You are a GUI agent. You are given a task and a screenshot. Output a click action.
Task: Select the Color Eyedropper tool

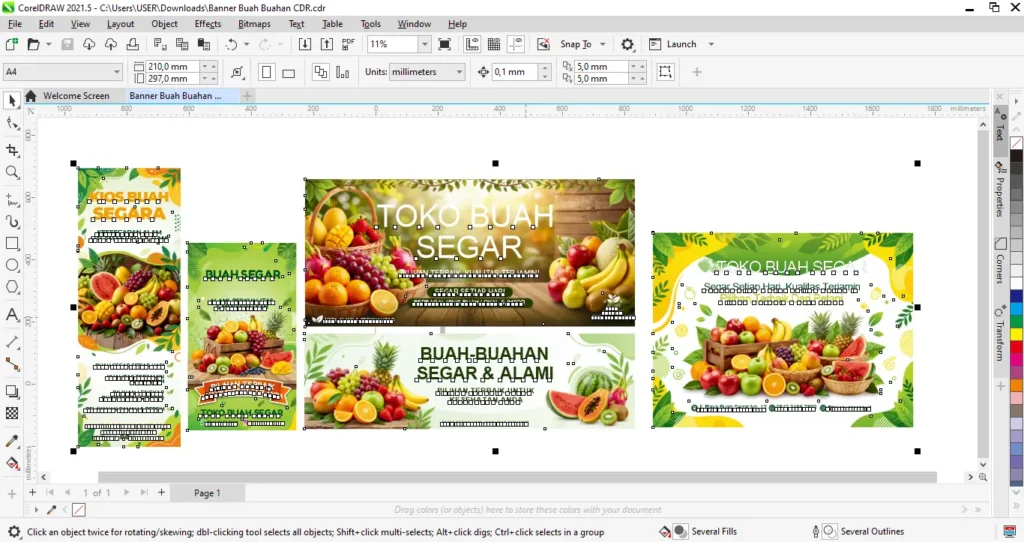(x=12, y=441)
